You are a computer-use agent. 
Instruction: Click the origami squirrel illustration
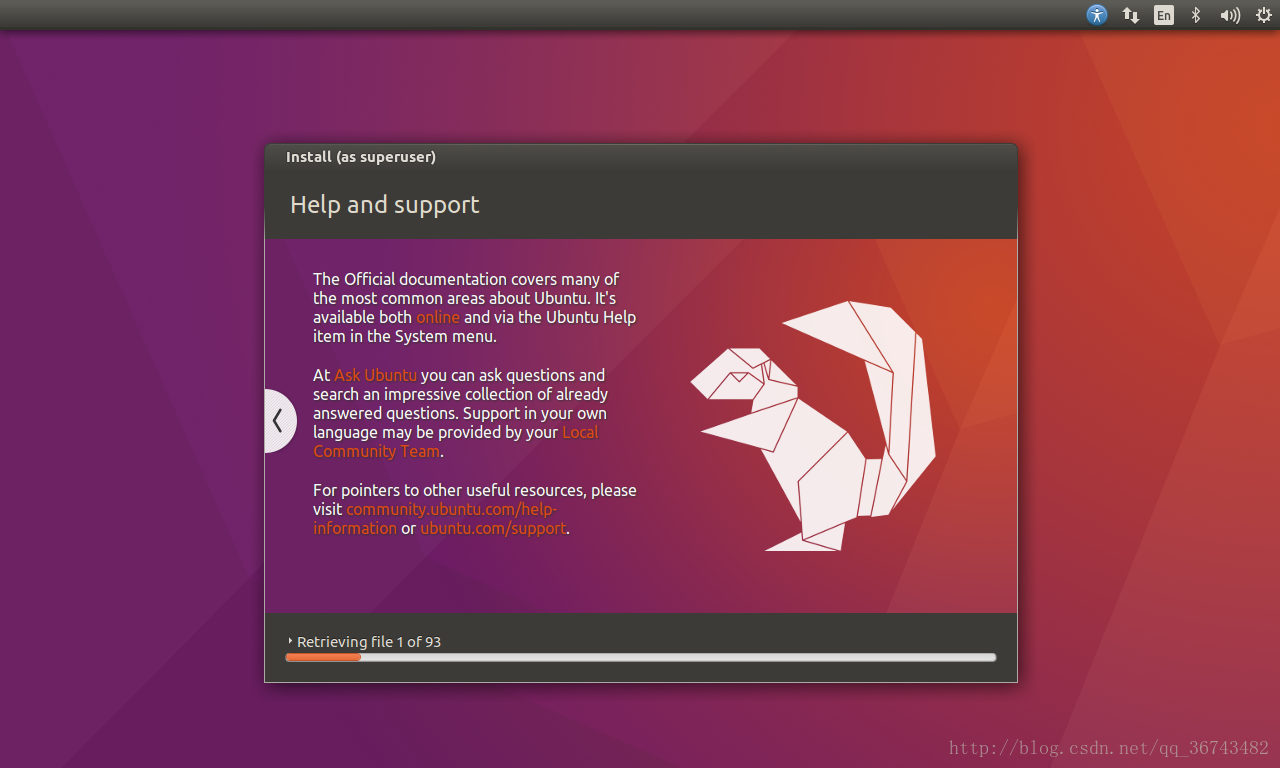point(813,426)
